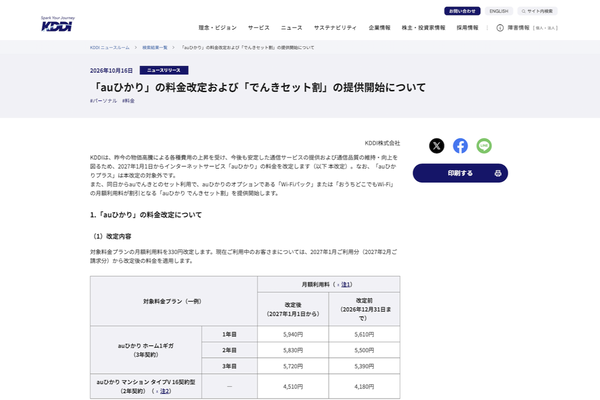
Task: Follow the 注2 footnote link in the マンション row
Action: coord(165,391)
